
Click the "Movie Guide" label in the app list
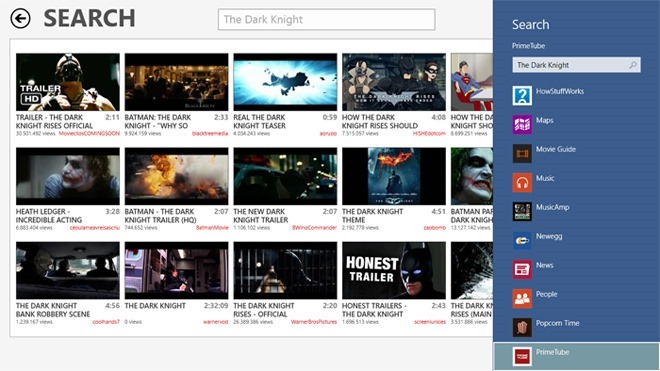coord(556,149)
